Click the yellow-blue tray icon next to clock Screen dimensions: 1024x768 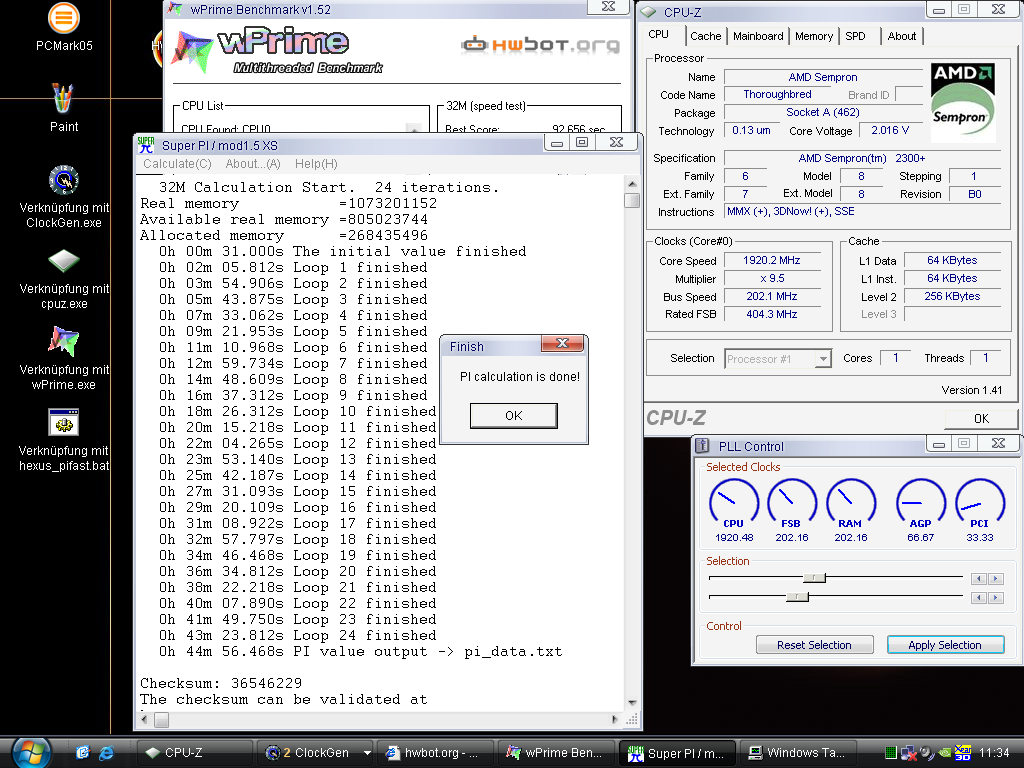963,753
